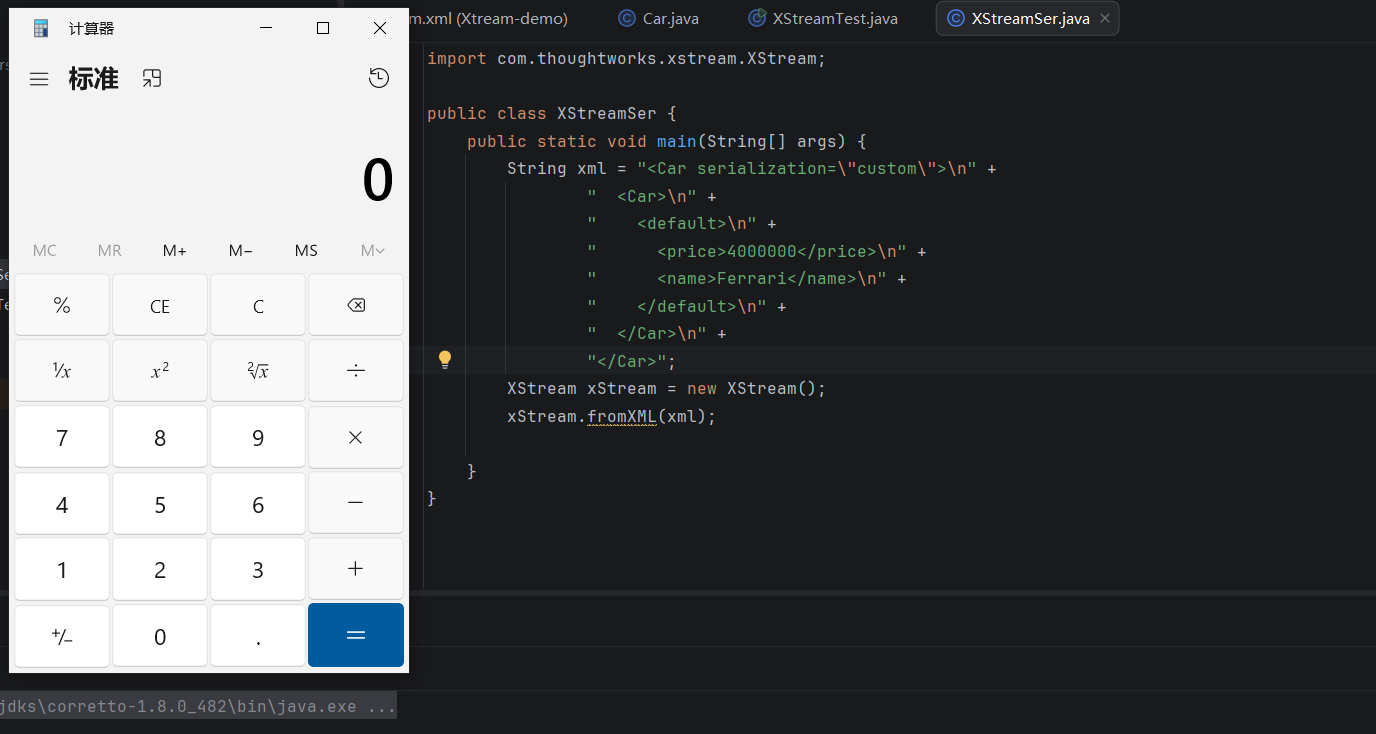Click digit 2 on calculator
The width and height of the screenshot is (1376, 734).
160,569
